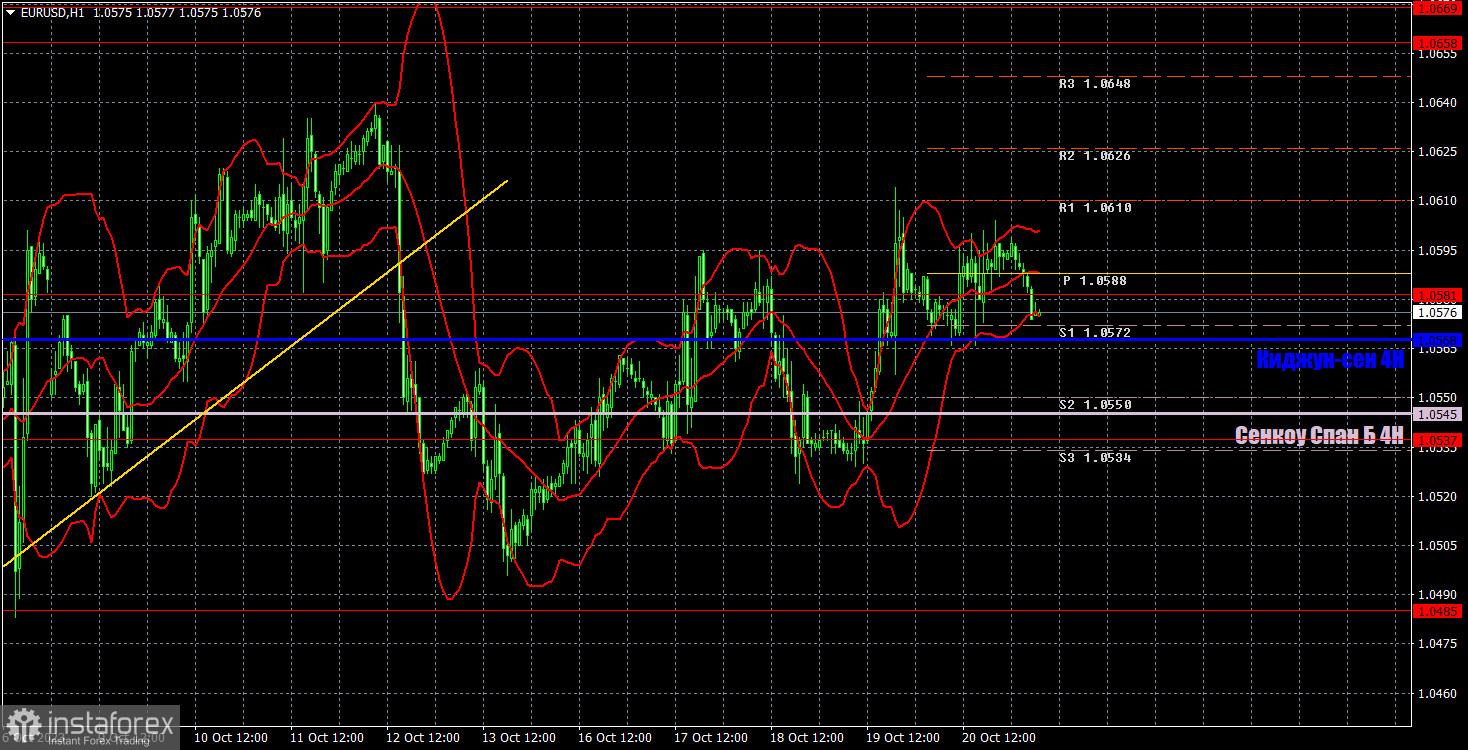The image size is (1468, 750).
Task: Click the 17 Oct 12:00 time label
Action: pos(711,738)
